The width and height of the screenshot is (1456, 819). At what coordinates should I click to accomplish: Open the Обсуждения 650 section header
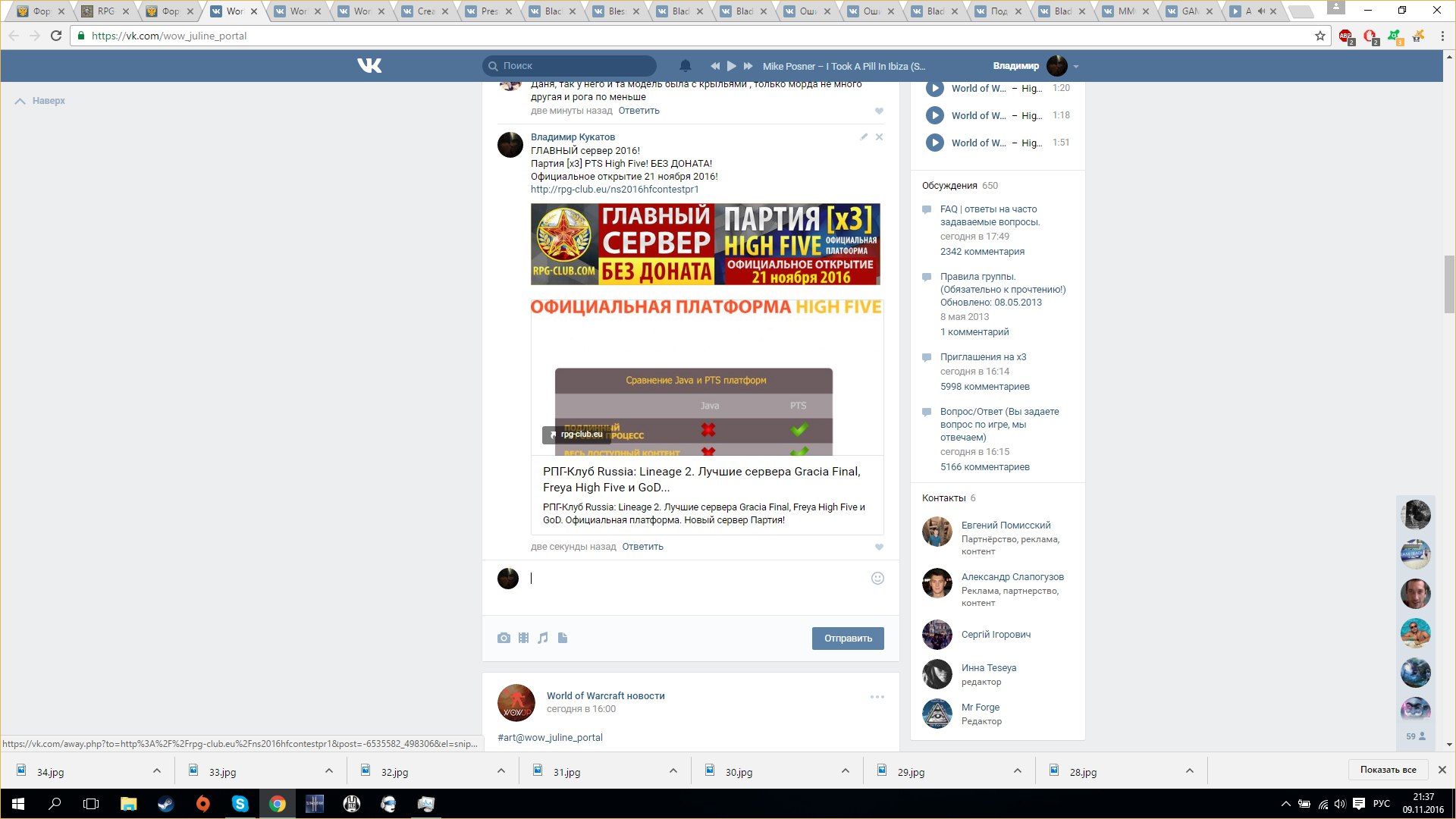(959, 186)
